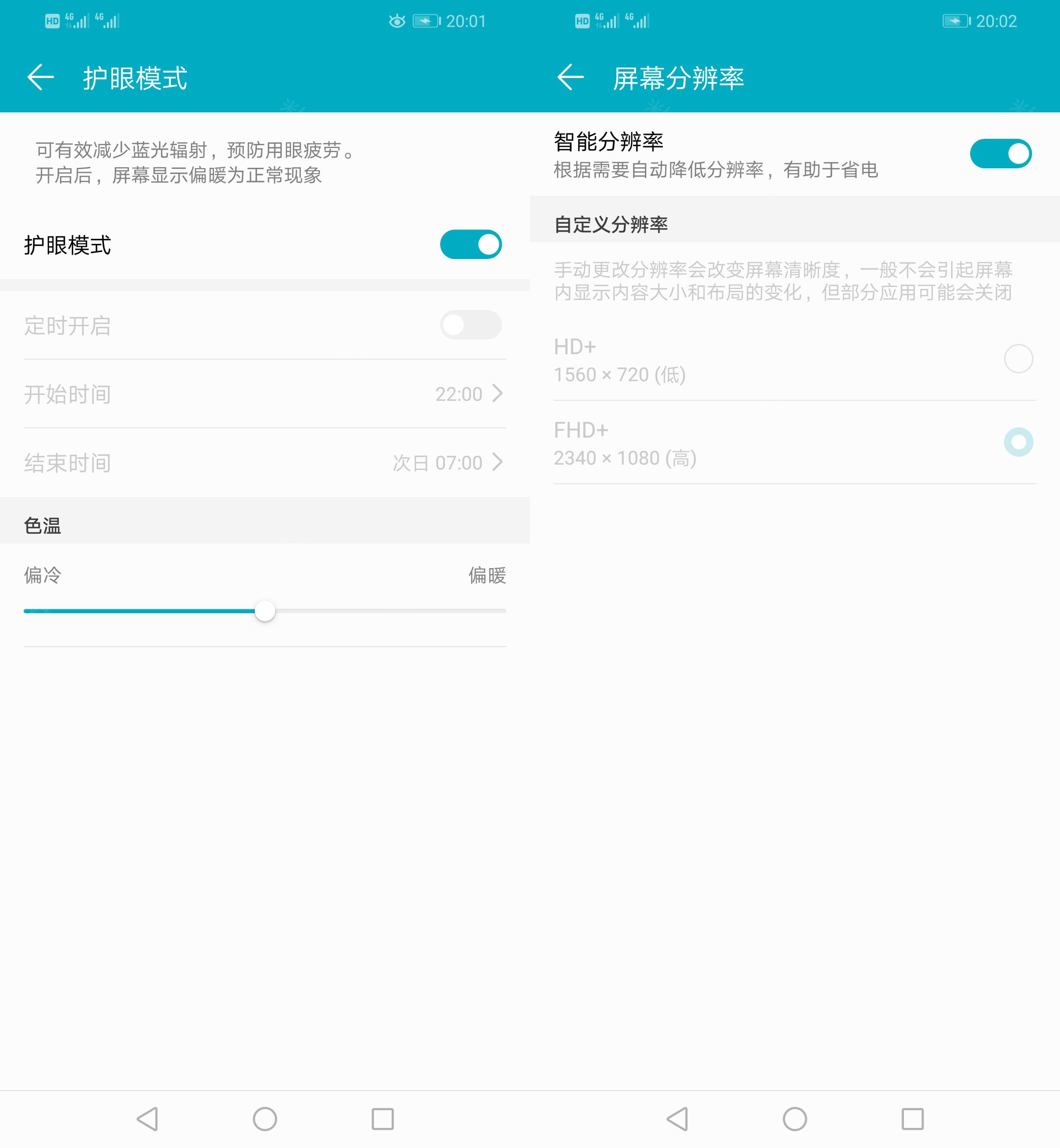
Task: Go back from the 屏幕分辨率 screen
Action: point(571,78)
